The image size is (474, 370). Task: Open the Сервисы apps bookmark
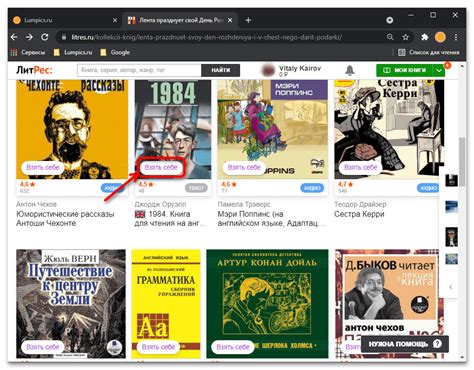pyautogui.click(x=28, y=52)
